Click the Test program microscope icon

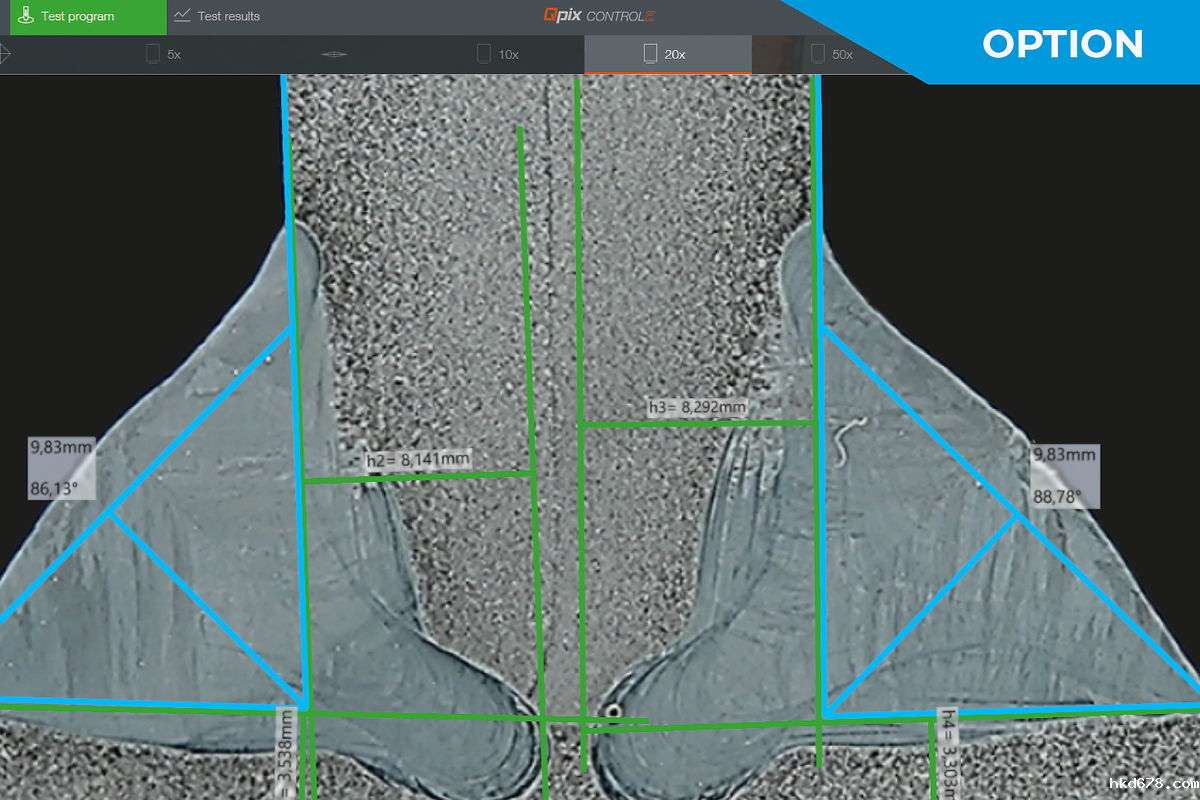pos(26,16)
